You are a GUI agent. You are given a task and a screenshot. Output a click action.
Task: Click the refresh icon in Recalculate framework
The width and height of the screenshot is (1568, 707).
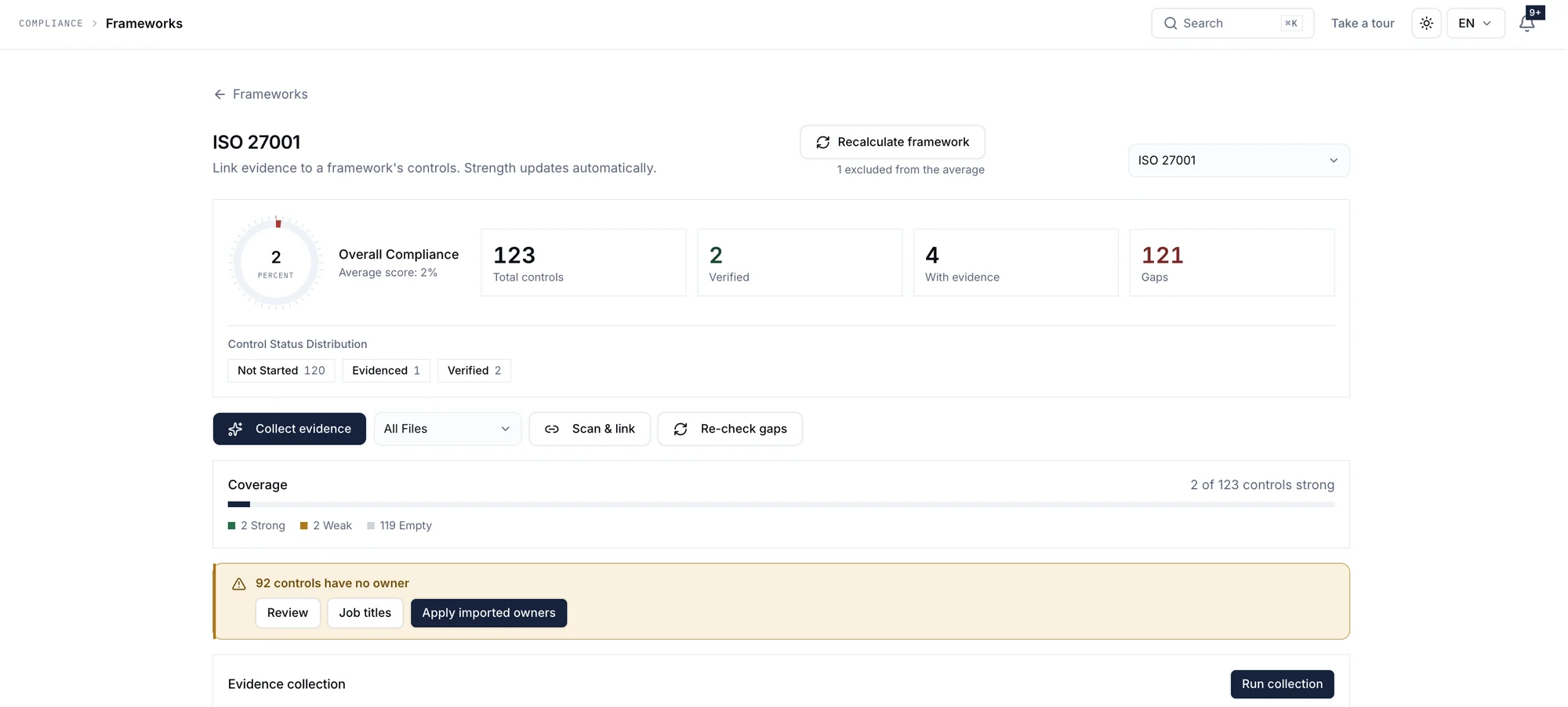pos(822,143)
